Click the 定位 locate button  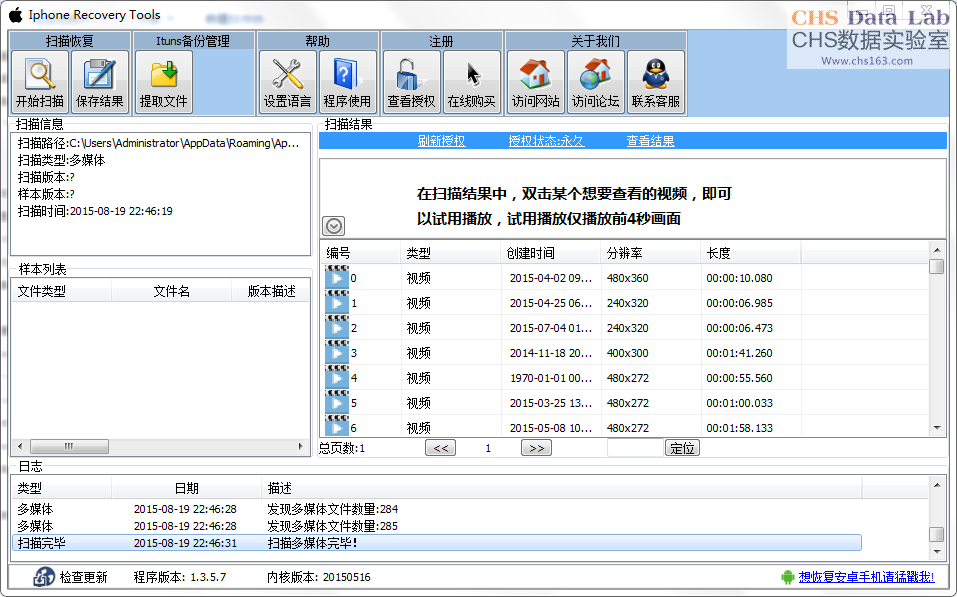click(682, 448)
